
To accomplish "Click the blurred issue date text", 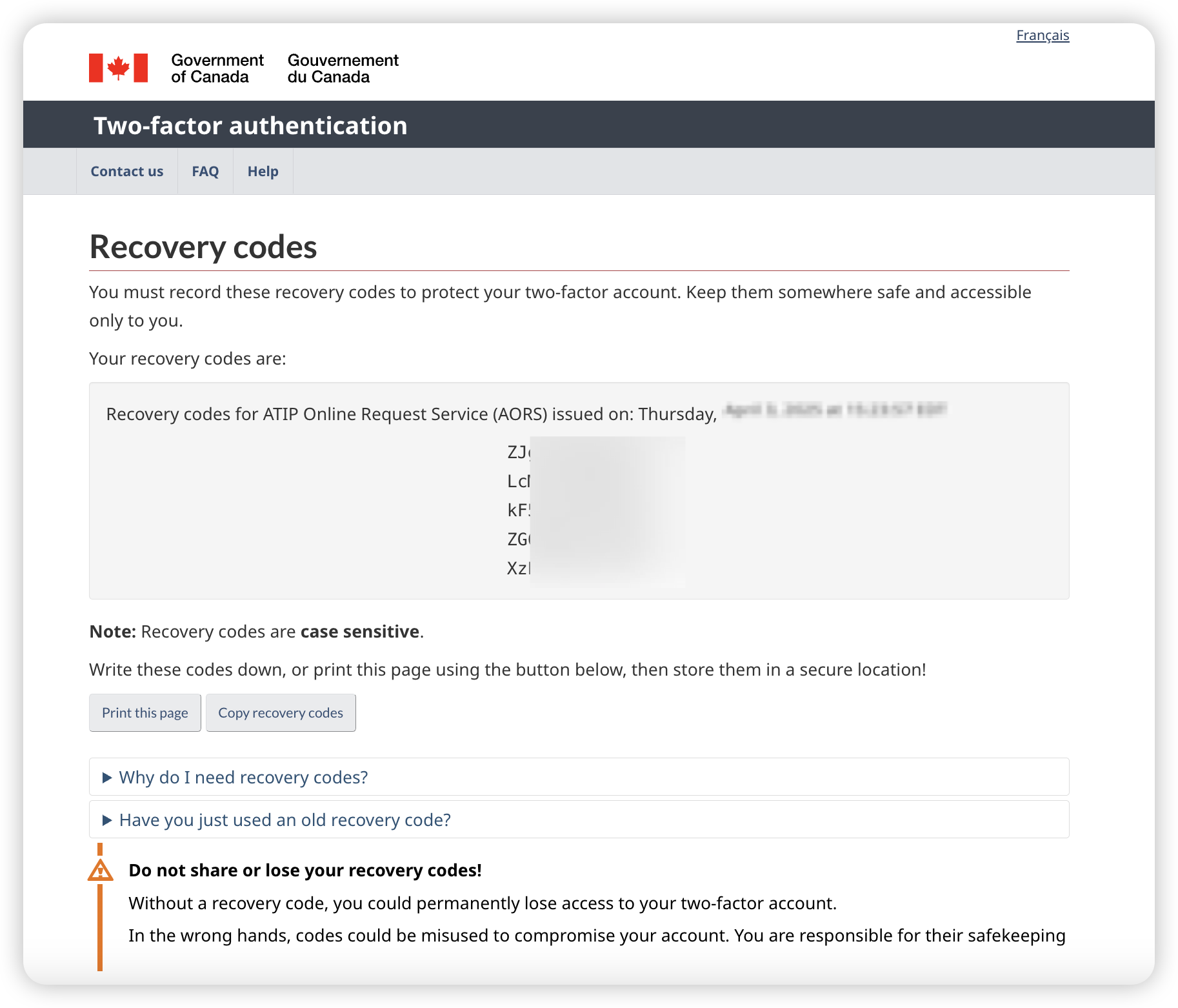I will click(835, 410).
